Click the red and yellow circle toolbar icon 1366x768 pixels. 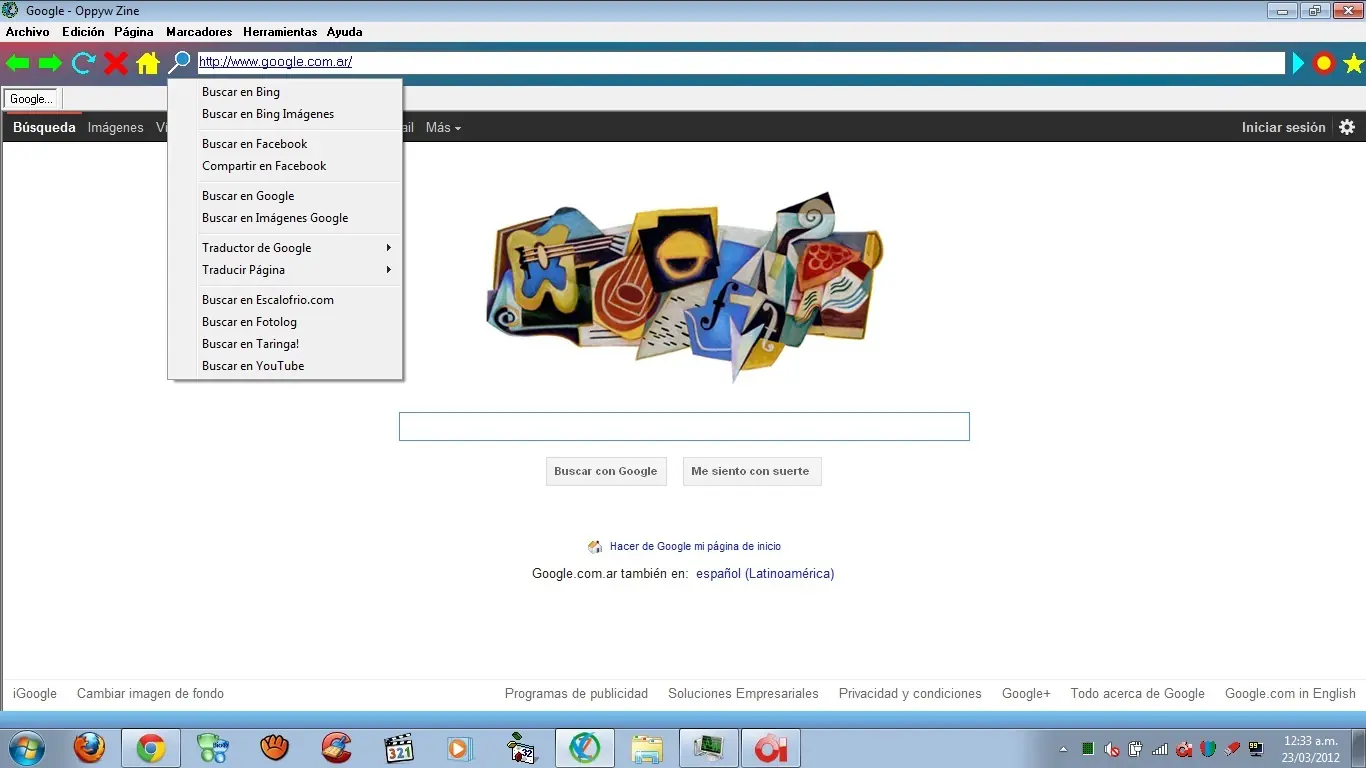(x=1324, y=64)
